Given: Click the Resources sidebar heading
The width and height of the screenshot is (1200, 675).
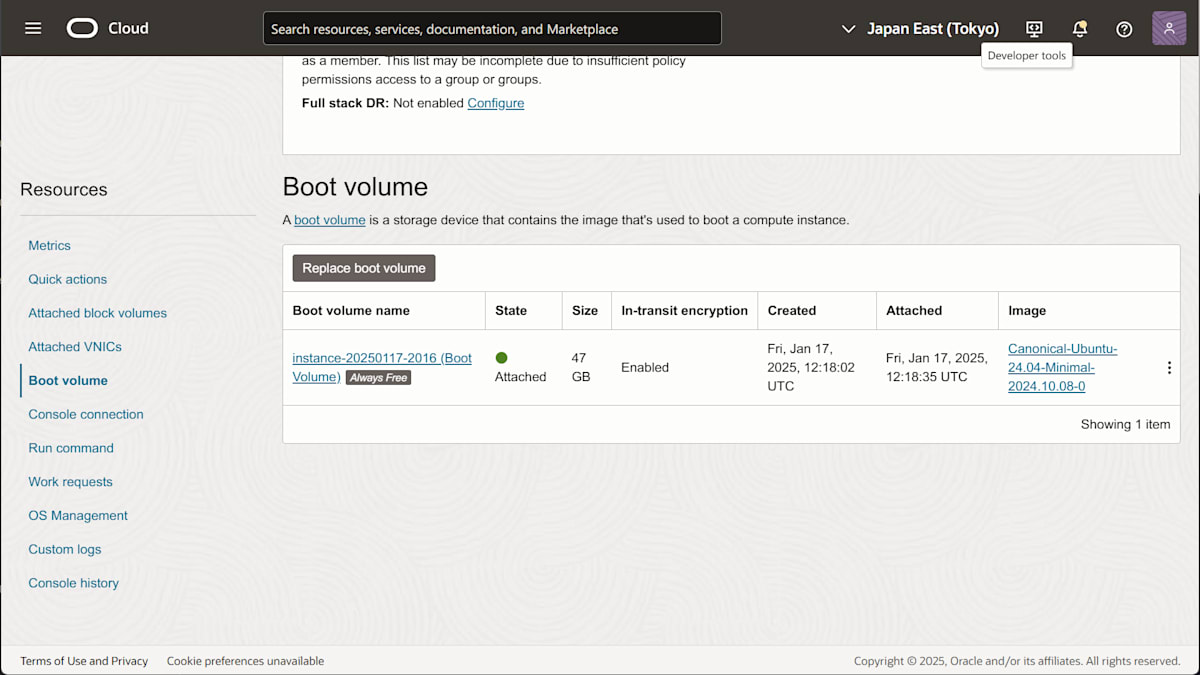Looking at the screenshot, I should click(x=64, y=189).
